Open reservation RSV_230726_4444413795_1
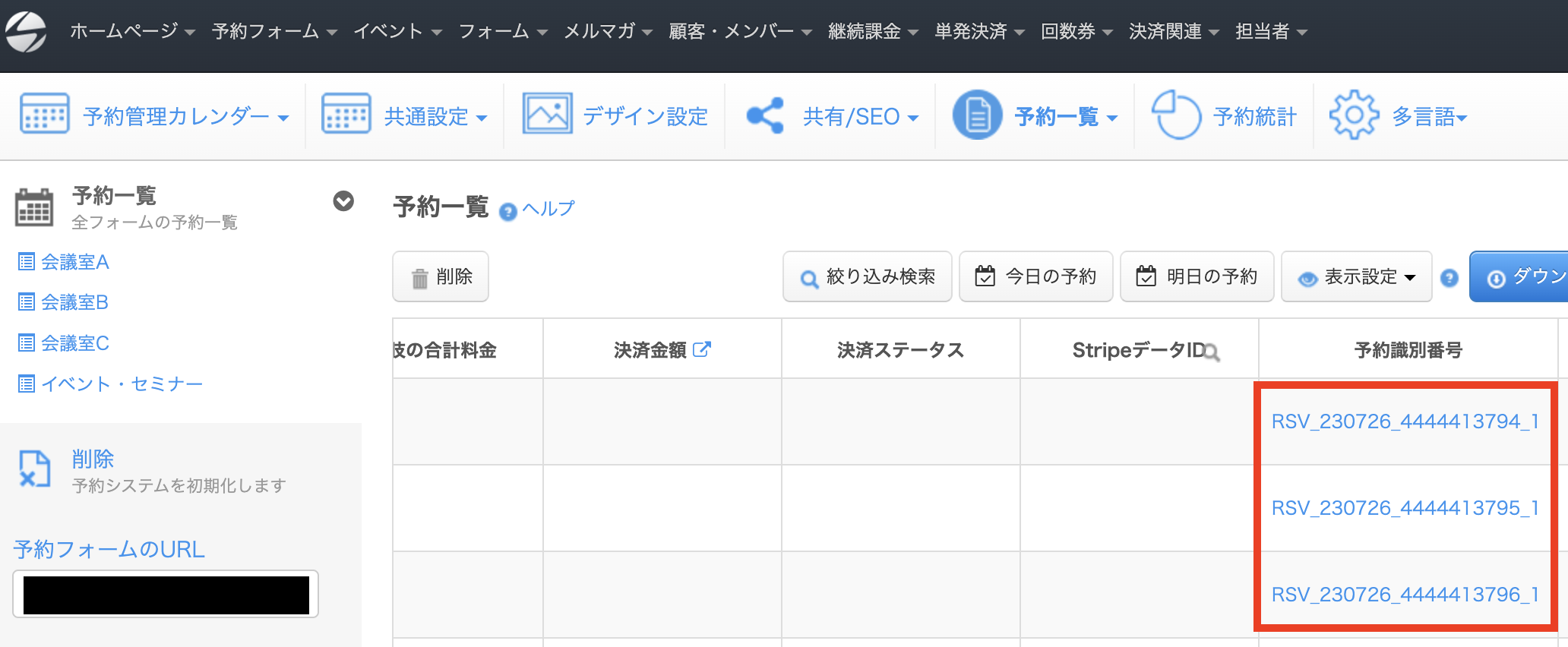1568x647 pixels. (1405, 508)
